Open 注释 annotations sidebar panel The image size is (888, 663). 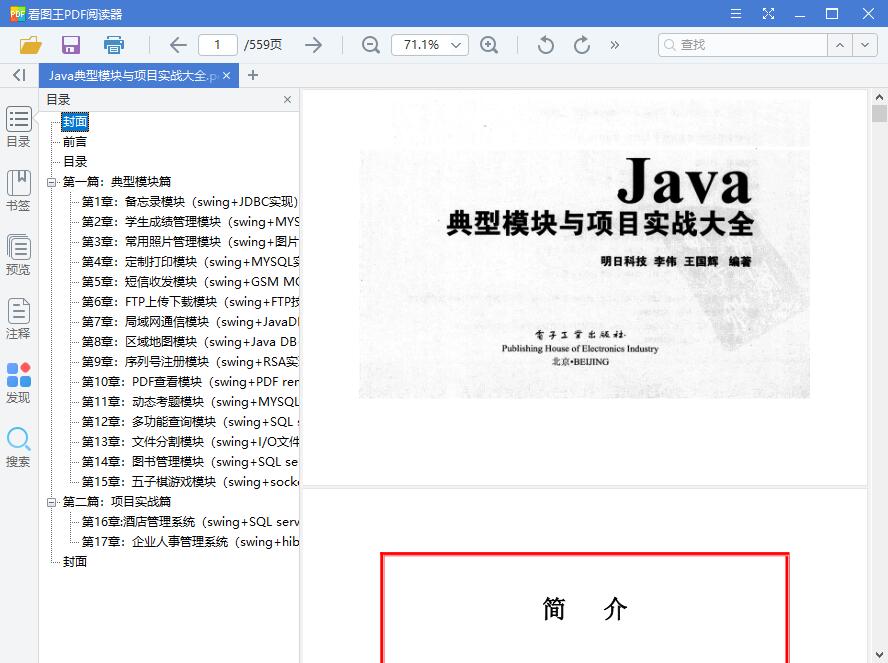click(18, 319)
